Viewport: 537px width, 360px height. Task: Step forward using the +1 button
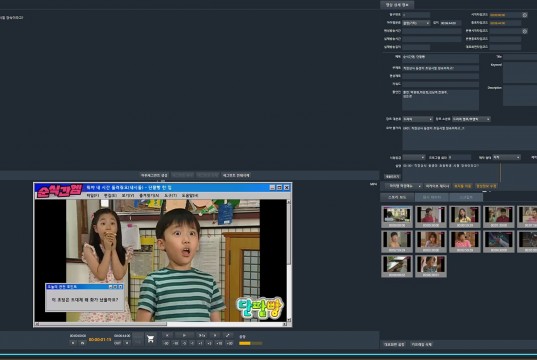(201, 343)
